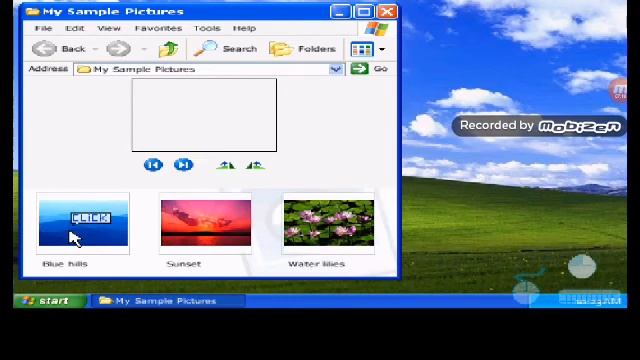Click the Sunset file name
Viewport: 640px width, 360px height.
click(x=184, y=264)
